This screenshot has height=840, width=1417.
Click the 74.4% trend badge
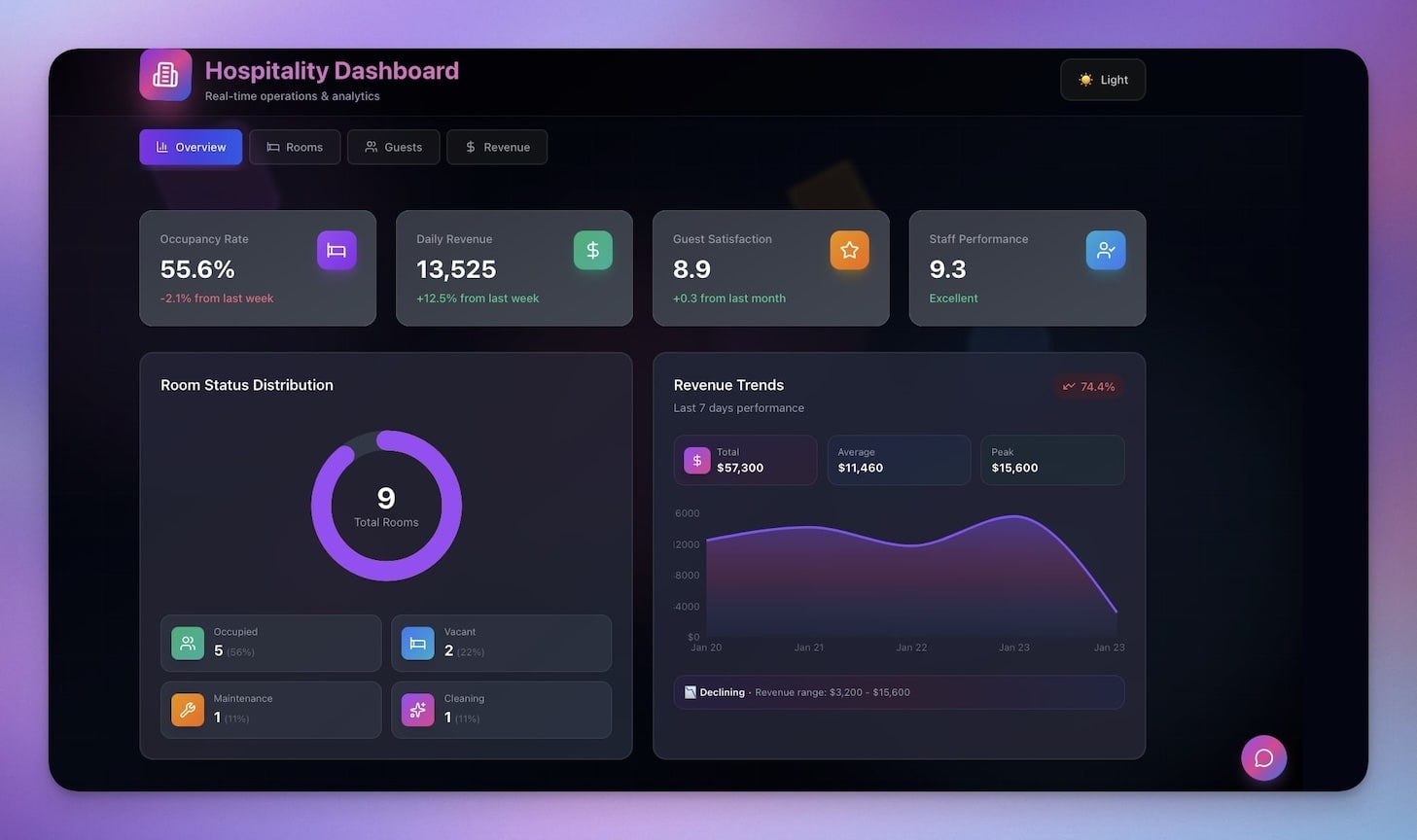1087,386
